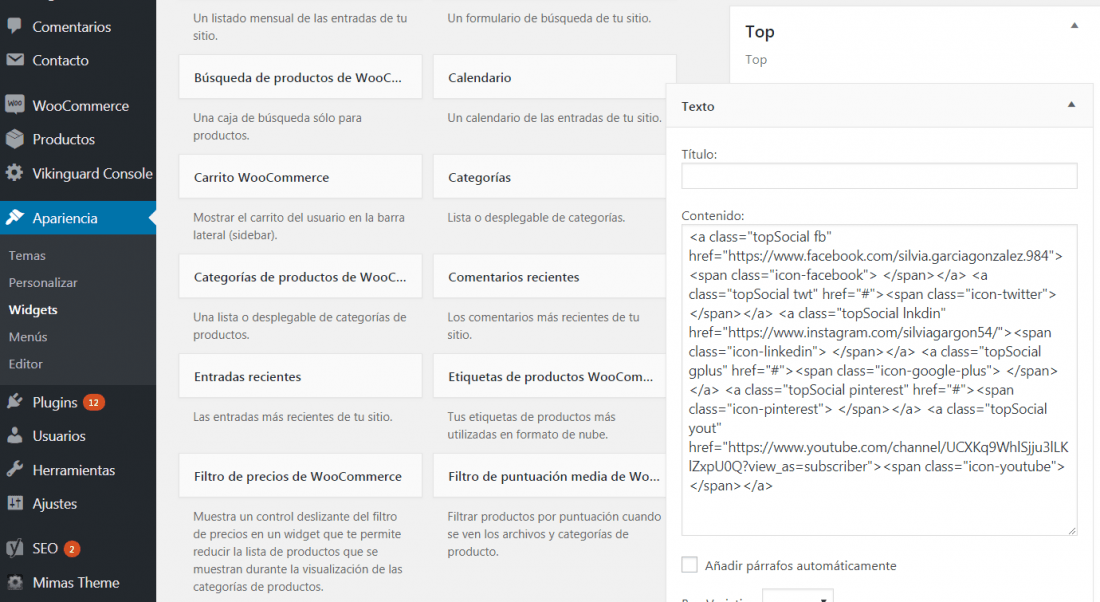1100x602 pixels.
Task: Click the SEO Yoast icon
Action: (x=14, y=548)
